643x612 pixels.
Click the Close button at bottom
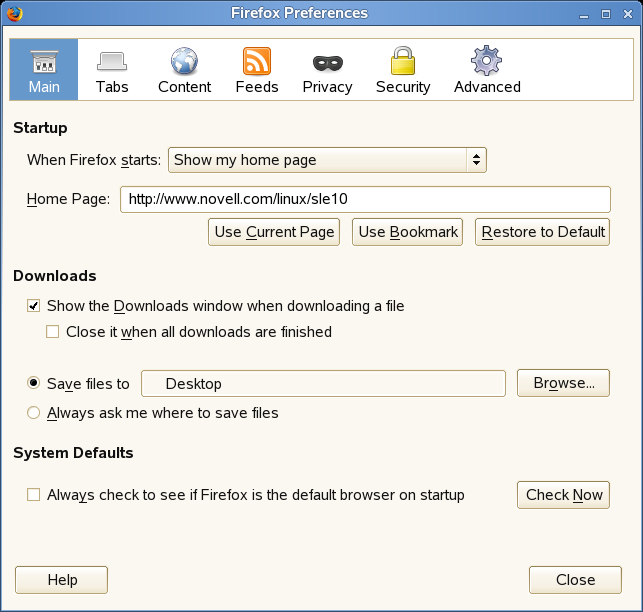click(x=575, y=580)
